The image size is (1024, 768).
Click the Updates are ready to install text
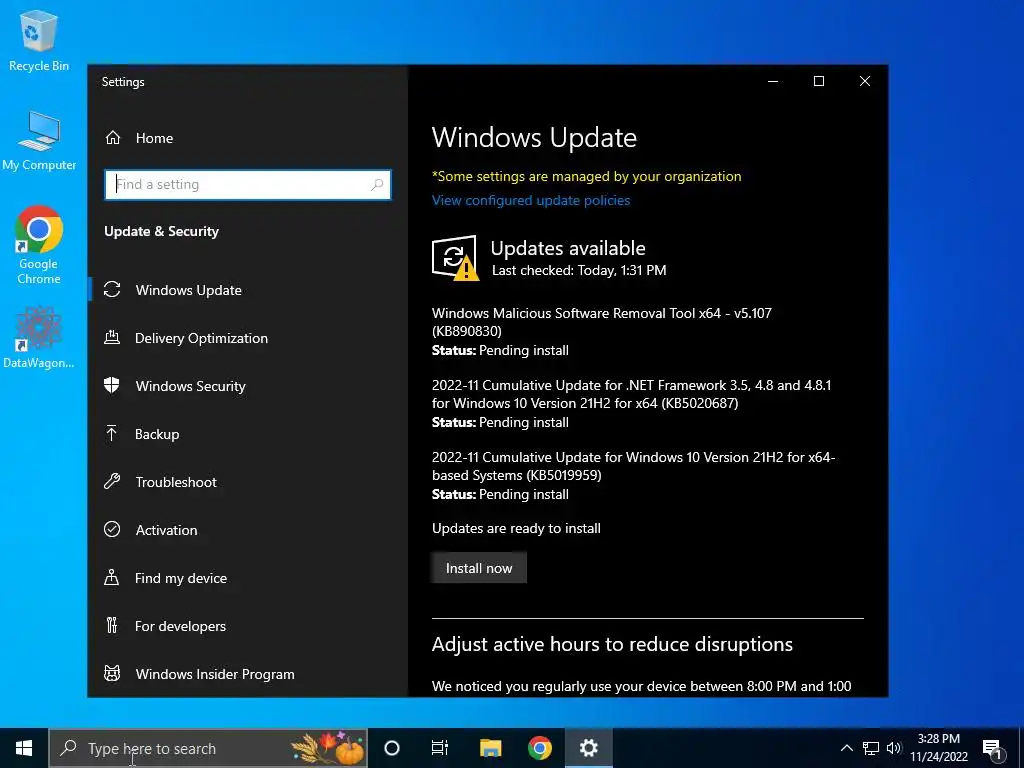pyautogui.click(x=516, y=528)
